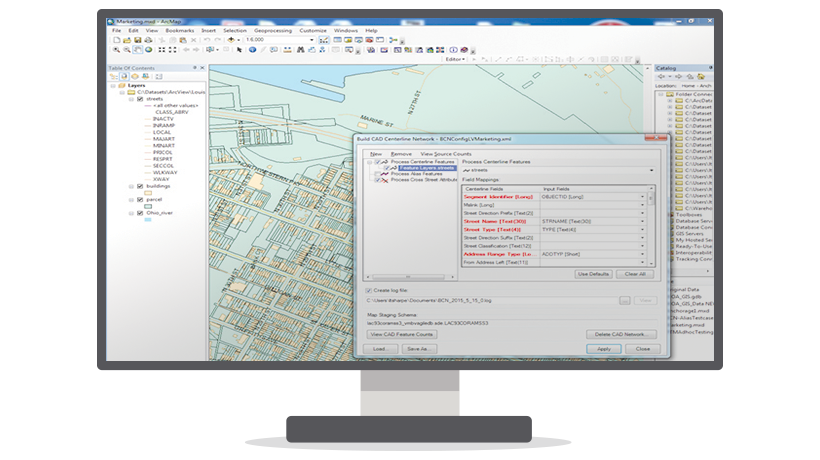Screen dimensions: 820x460
Task: Collapse the Layers tree node
Action: [113, 86]
